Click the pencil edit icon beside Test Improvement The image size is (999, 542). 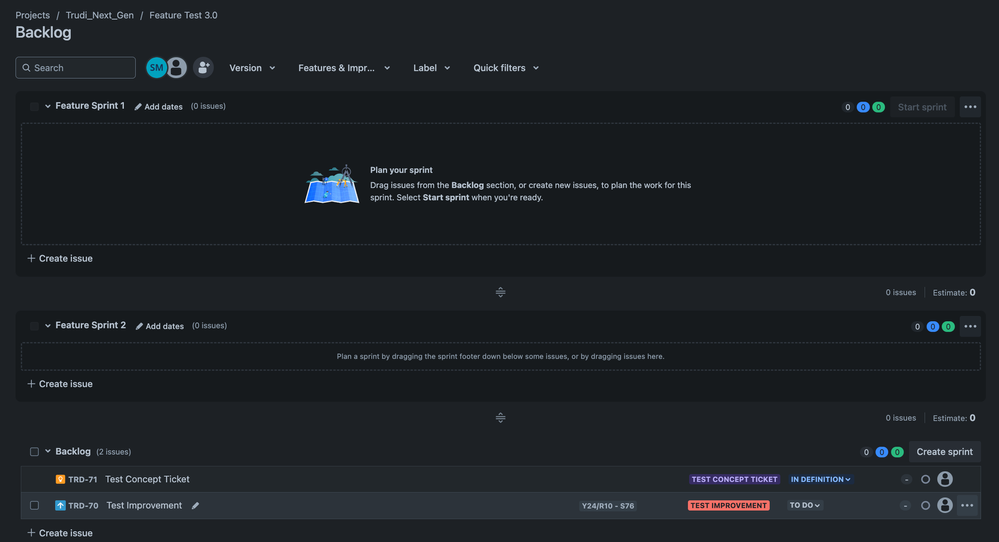pyautogui.click(x=196, y=506)
